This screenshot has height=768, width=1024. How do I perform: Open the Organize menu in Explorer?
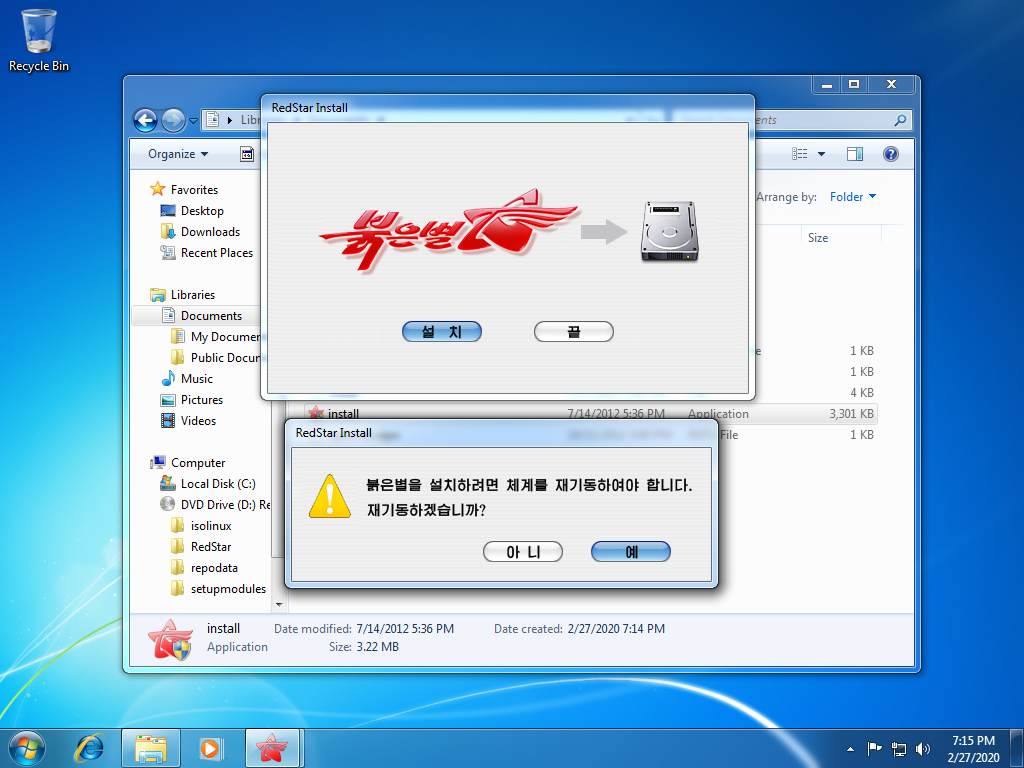(178, 154)
